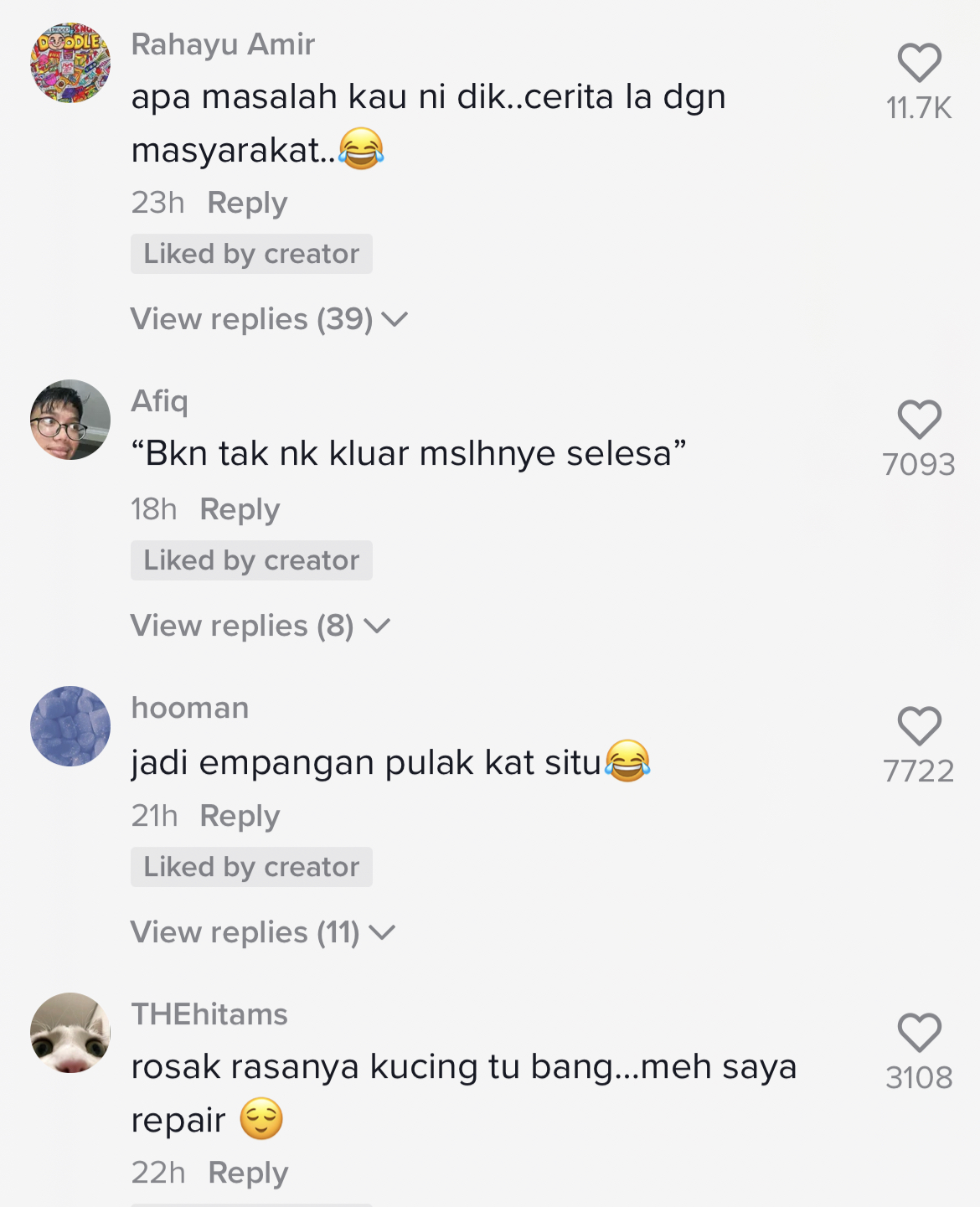Reply to Rahayu Amir's comment
980x1207 pixels.
(x=247, y=203)
